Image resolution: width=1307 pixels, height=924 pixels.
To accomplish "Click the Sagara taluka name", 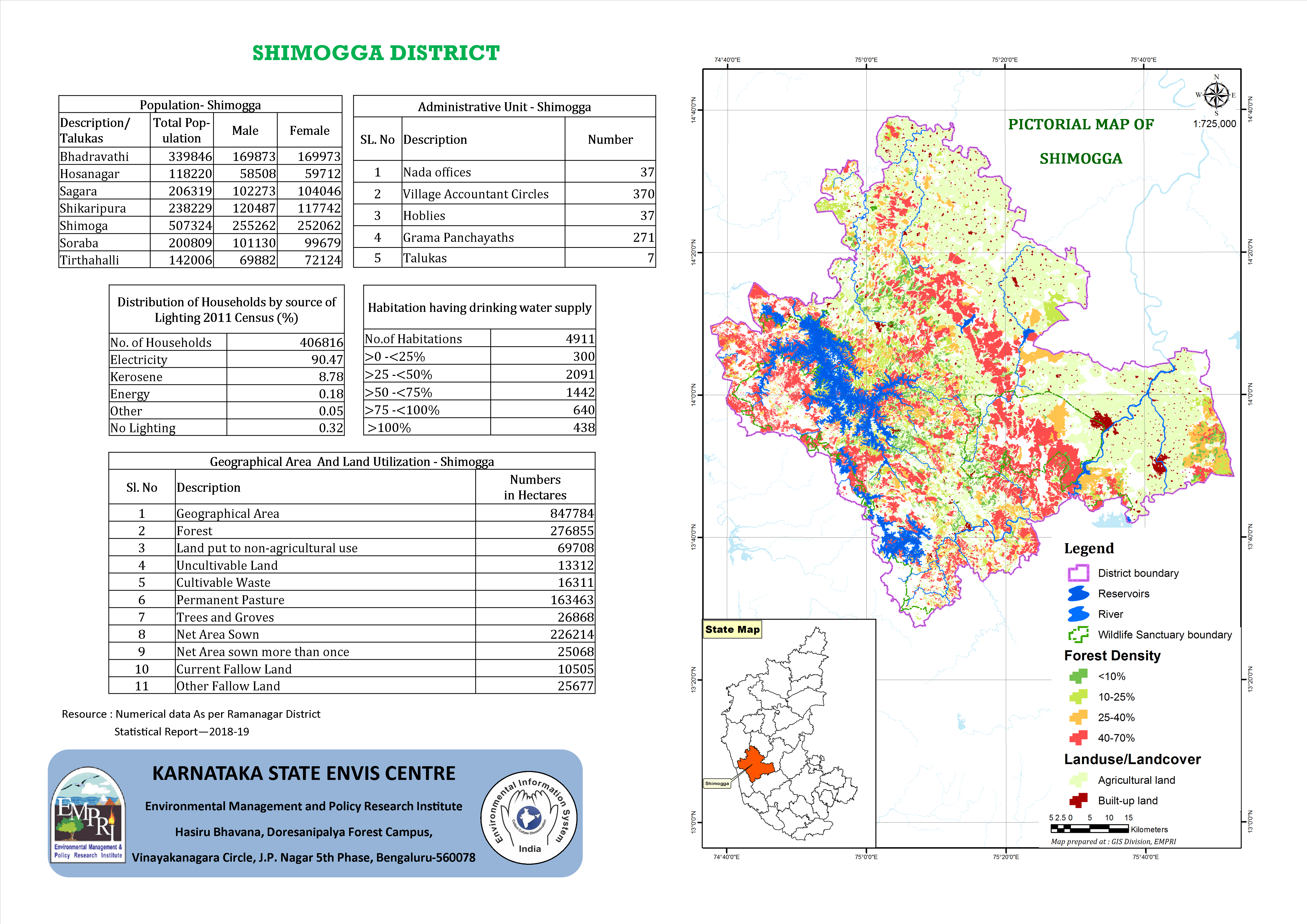I will (x=78, y=191).
